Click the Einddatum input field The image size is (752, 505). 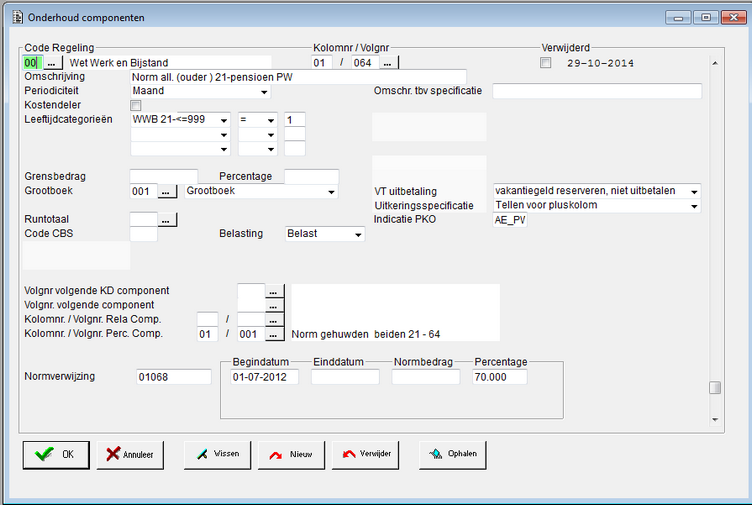345,377
